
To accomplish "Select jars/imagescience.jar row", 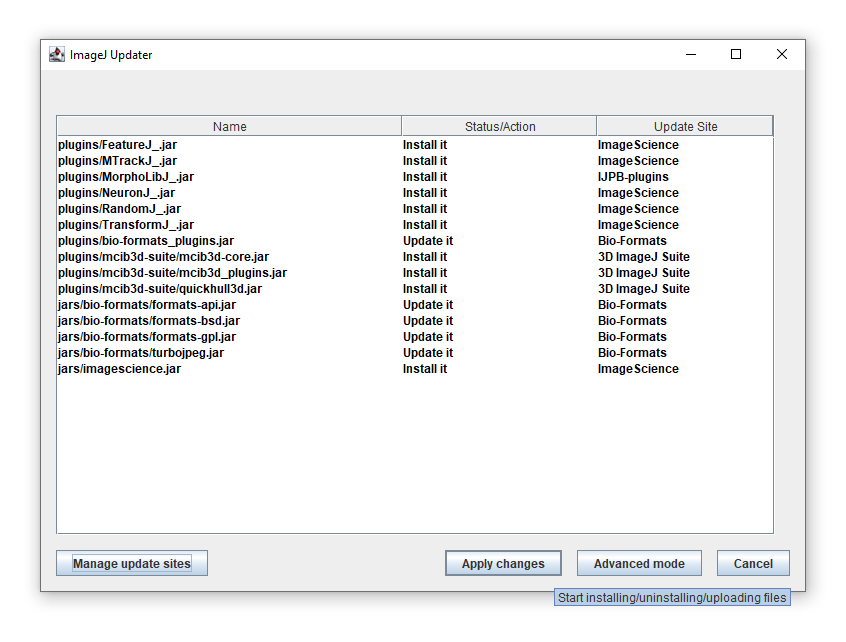I will click(414, 369).
